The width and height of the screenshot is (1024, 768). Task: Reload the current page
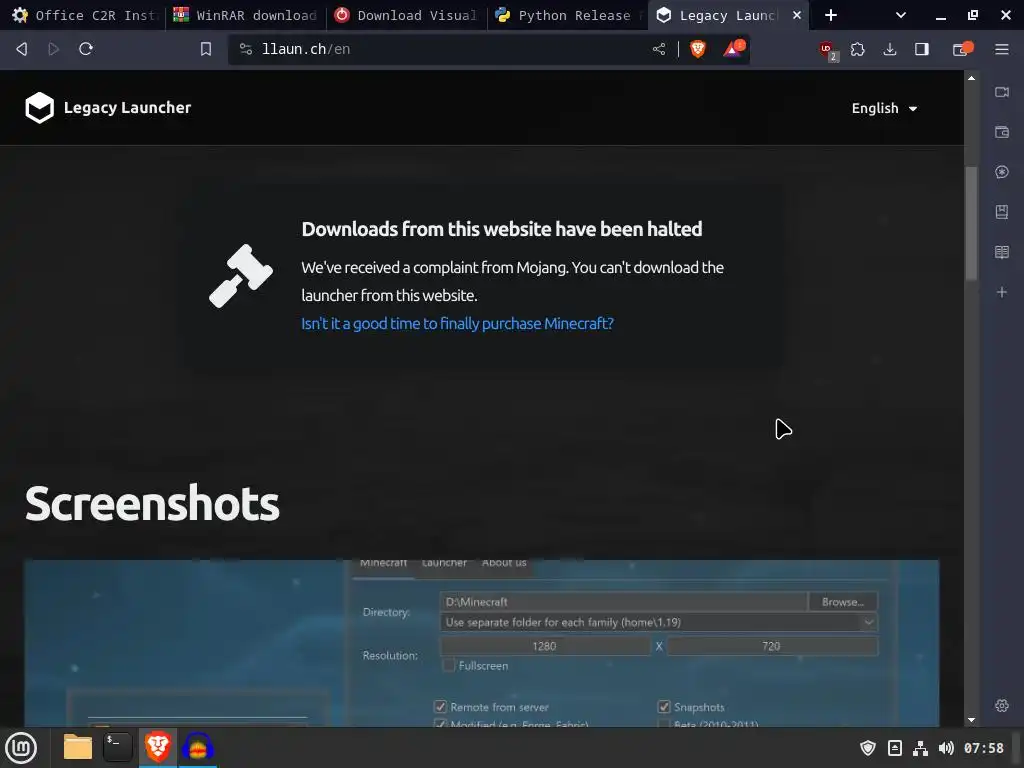pos(86,49)
